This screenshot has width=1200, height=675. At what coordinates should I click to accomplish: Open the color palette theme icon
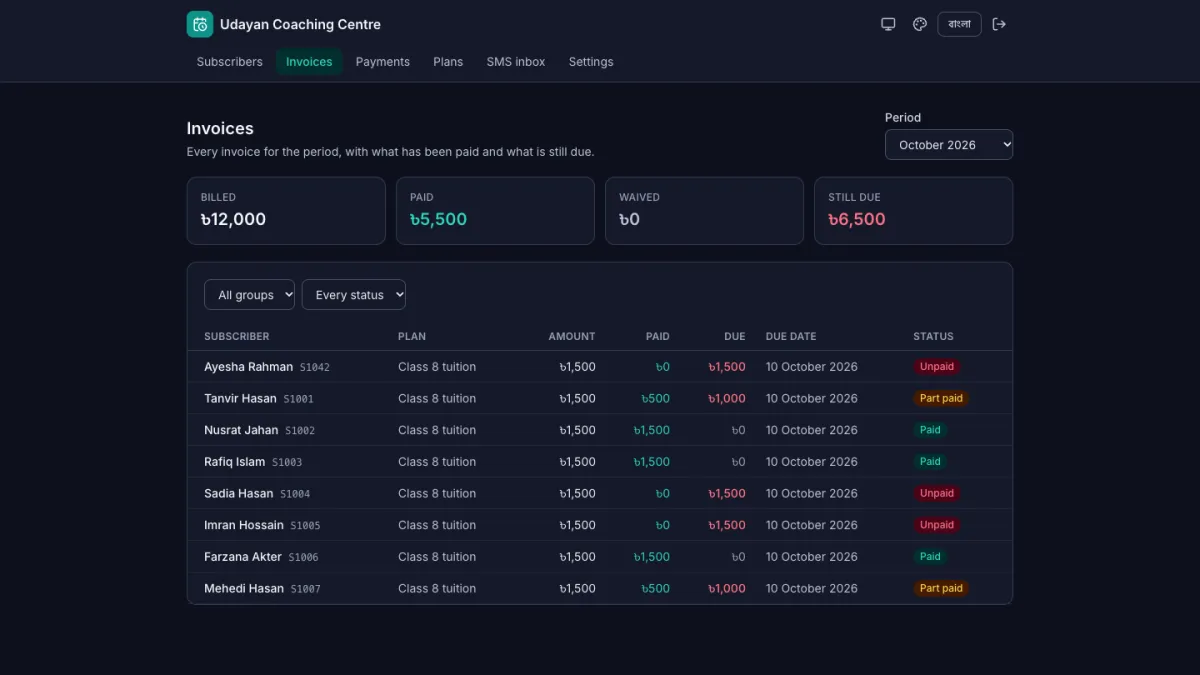point(920,24)
